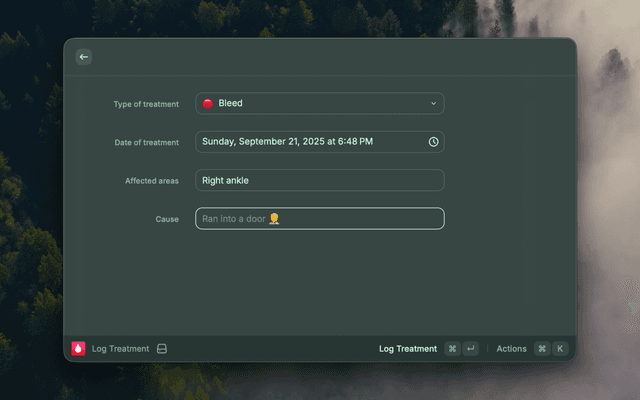This screenshot has height=400, width=640.
Task: Click the Command key badge next to Log Treatment
Action: pos(453,349)
